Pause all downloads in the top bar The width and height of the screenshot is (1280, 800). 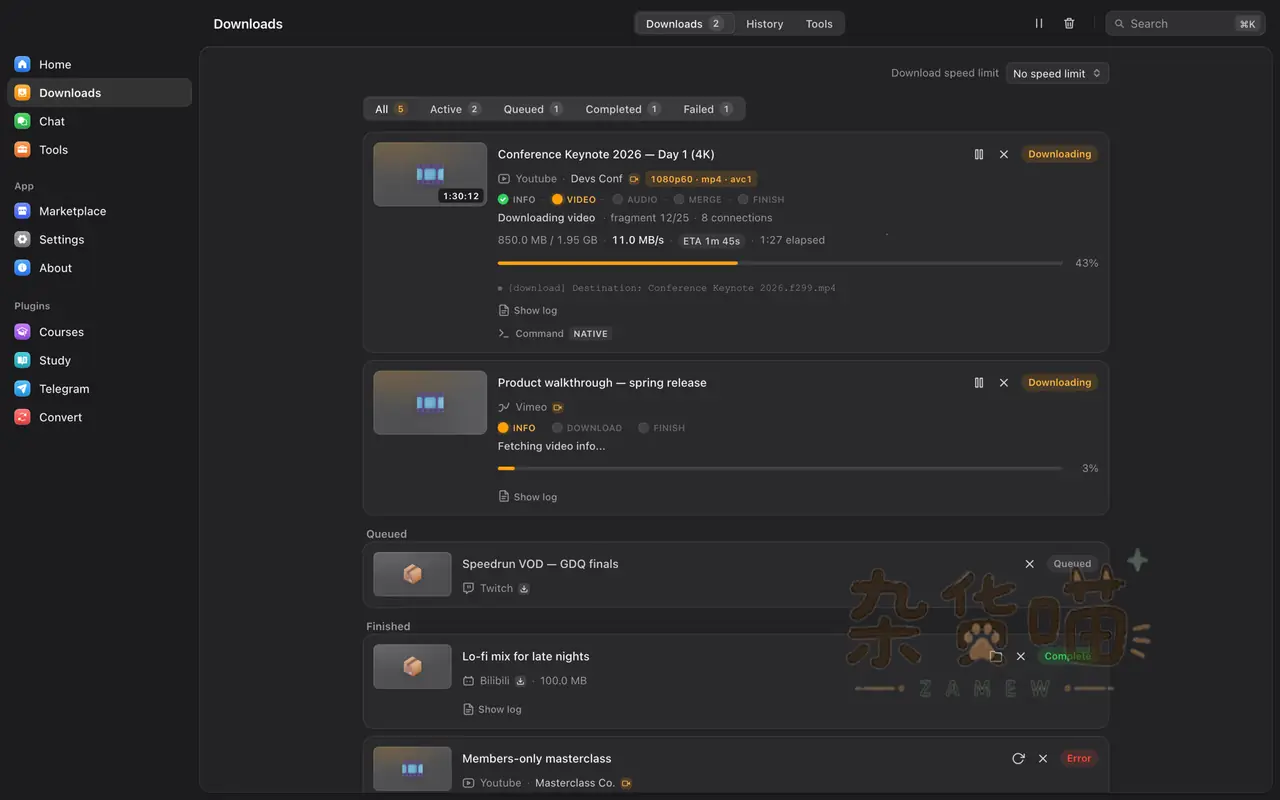(1039, 23)
